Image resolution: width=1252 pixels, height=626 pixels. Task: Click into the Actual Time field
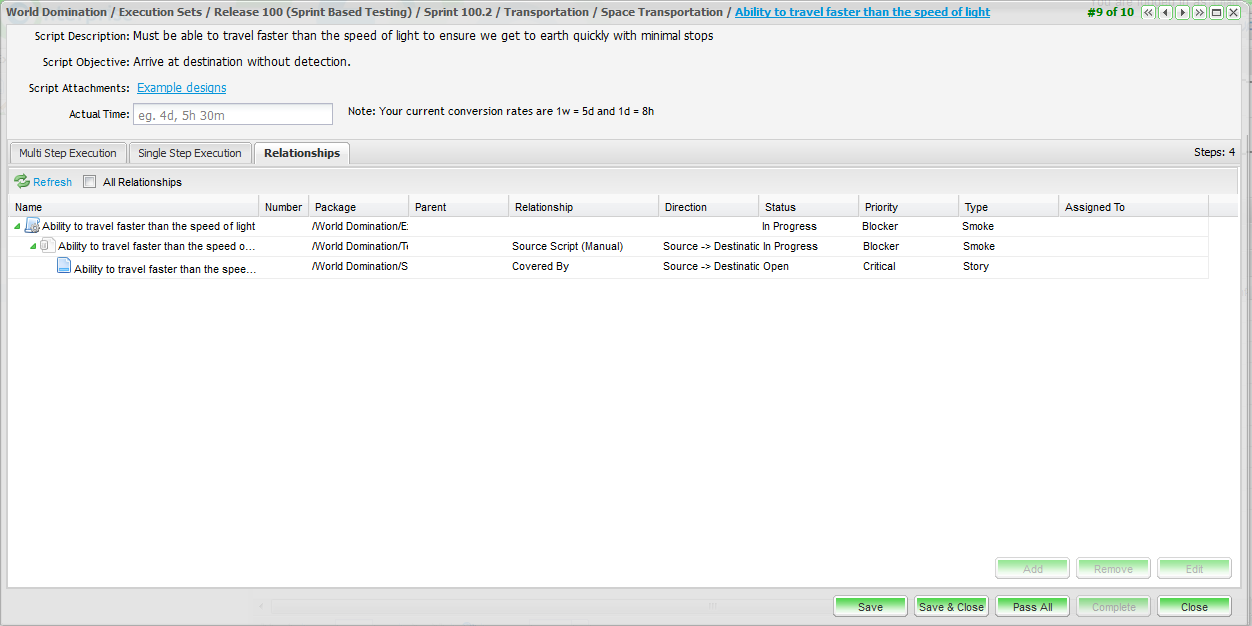coord(233,114)
